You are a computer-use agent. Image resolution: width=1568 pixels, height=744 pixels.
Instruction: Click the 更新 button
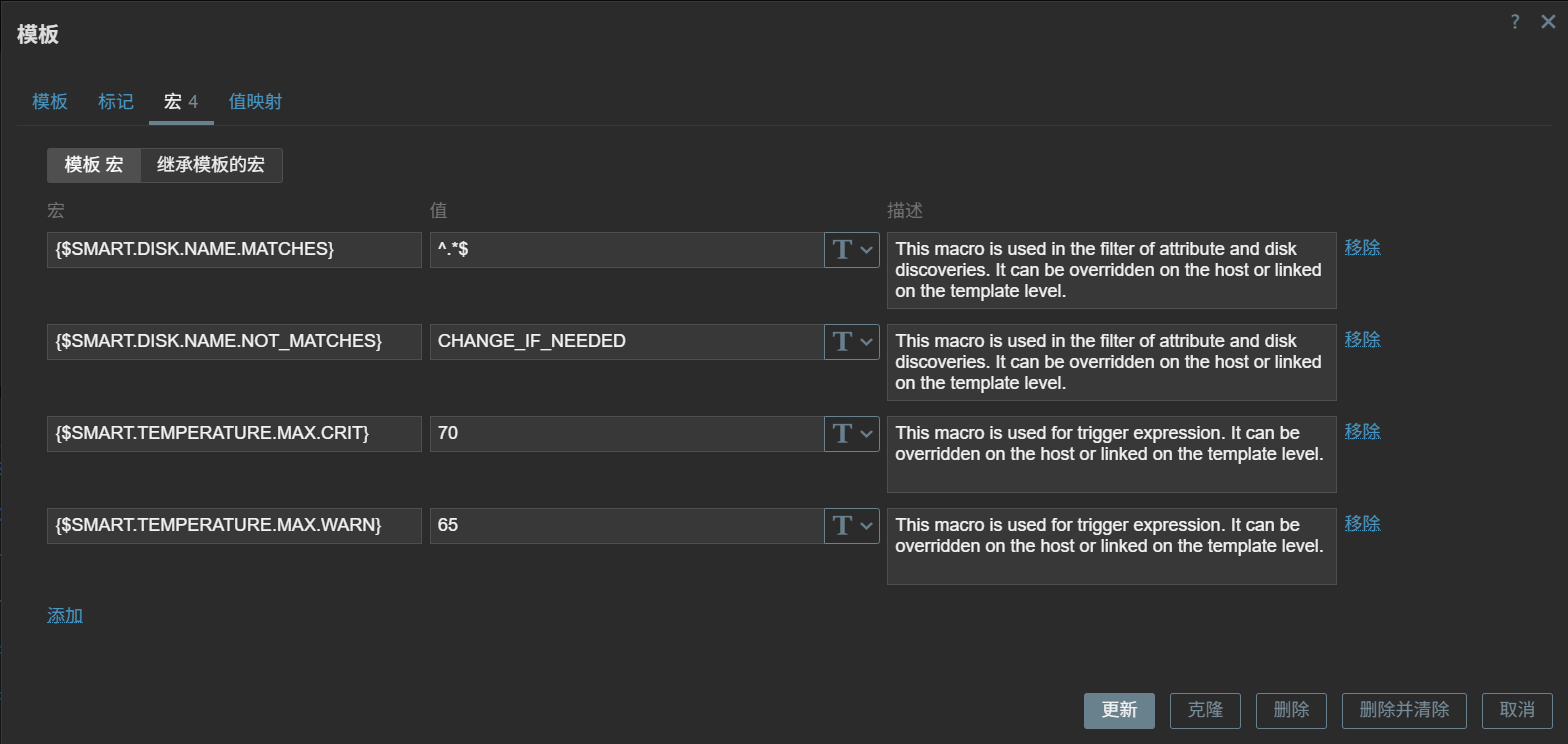(1119, 710)
